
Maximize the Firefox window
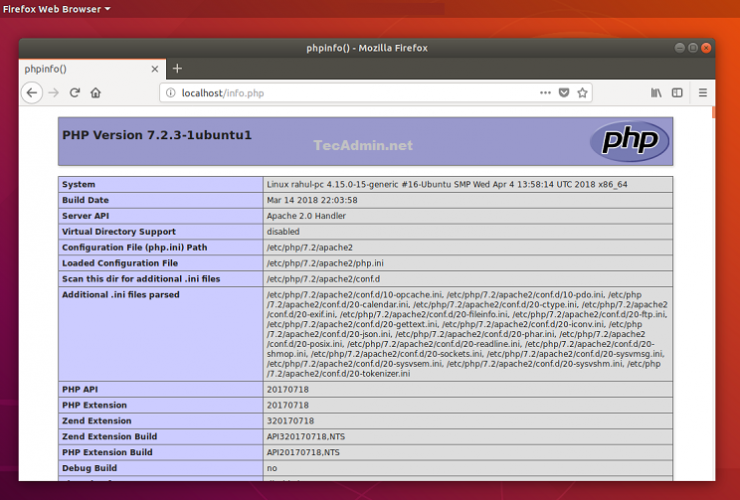pyautogui.click(x=690, y=47)
